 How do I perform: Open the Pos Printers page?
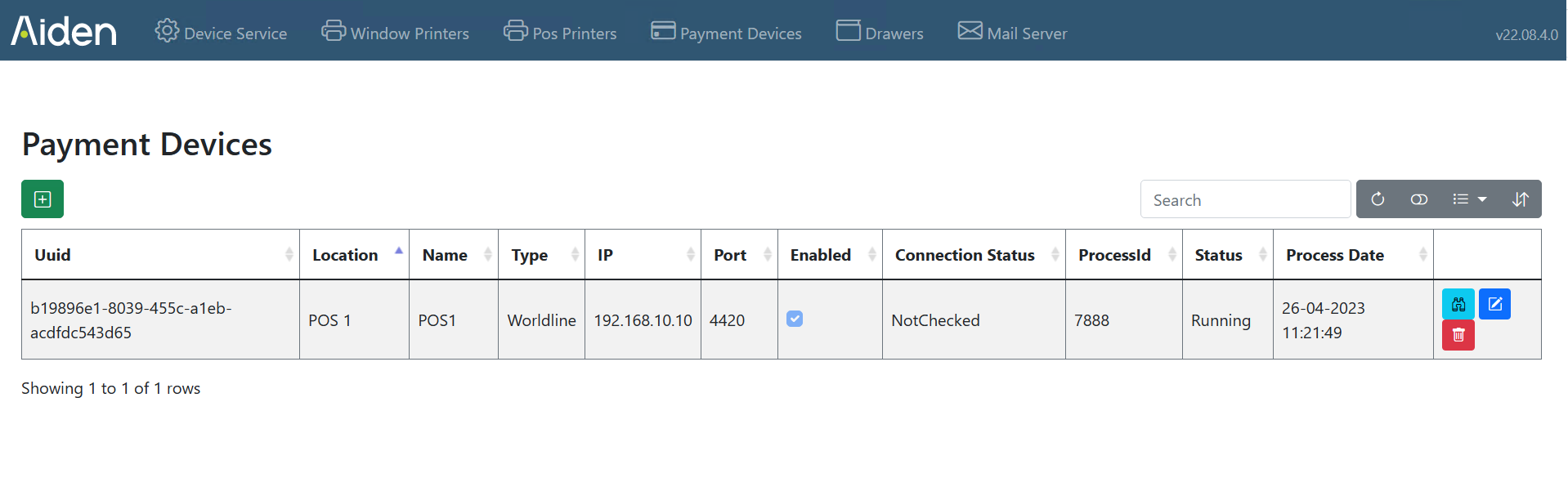click(x=560, y=32)
